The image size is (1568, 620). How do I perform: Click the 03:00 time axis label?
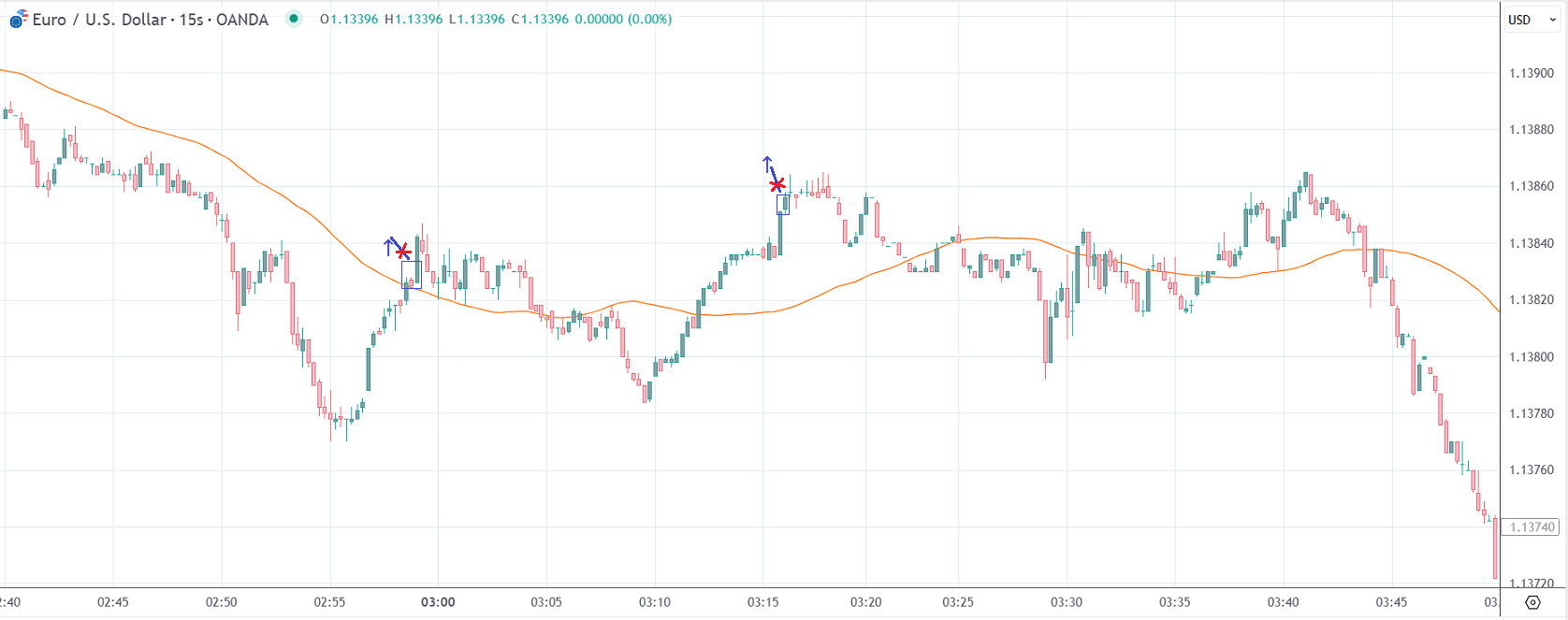438,602
